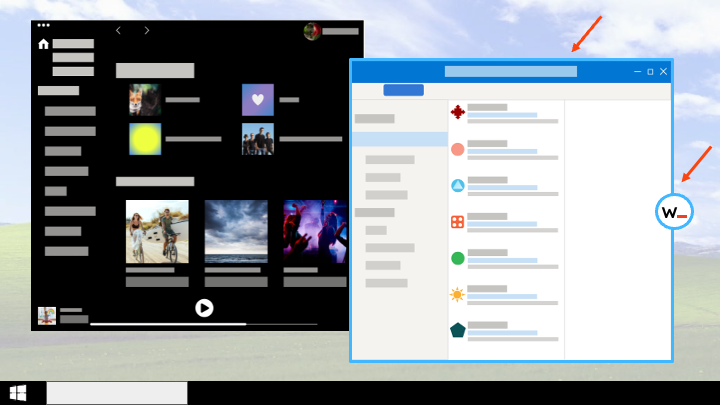Select the highlighted folder in mail sidebar
Screen dimensions: 720x405
tap(400, 139)
